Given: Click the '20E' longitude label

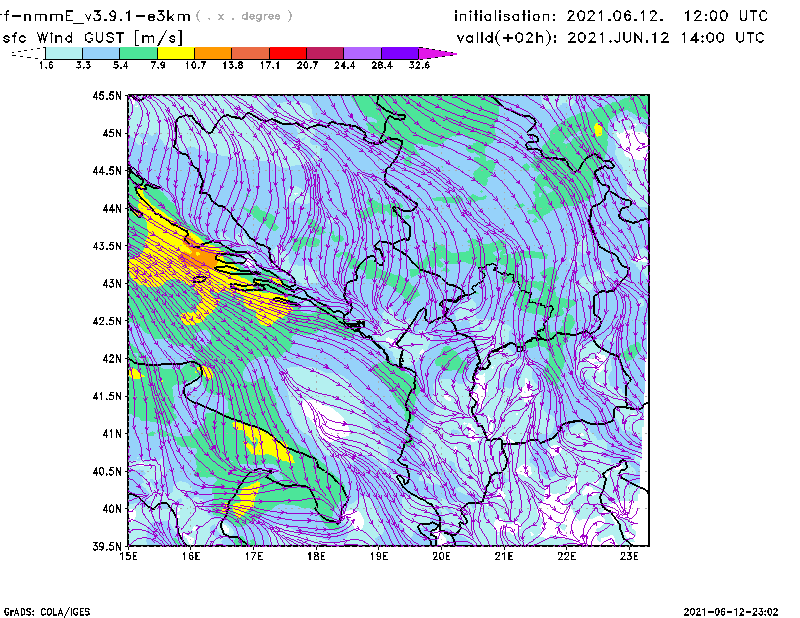Looking at the screenshot, I should pos(441,556).
